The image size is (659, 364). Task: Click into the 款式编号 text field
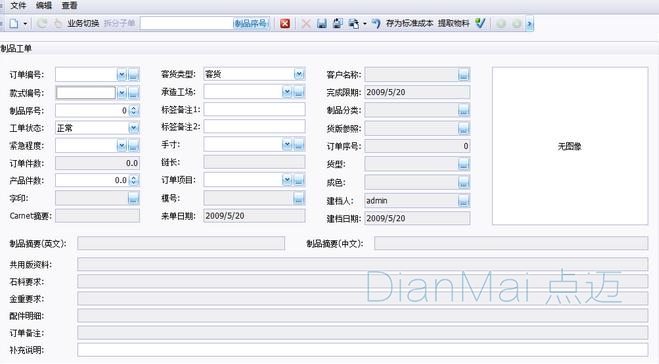tap(86, 93)
